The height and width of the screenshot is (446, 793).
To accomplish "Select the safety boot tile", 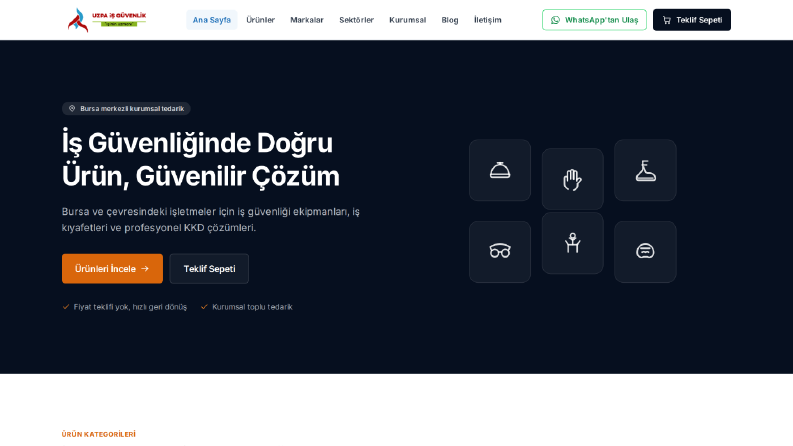I will [x=645, y=170].
